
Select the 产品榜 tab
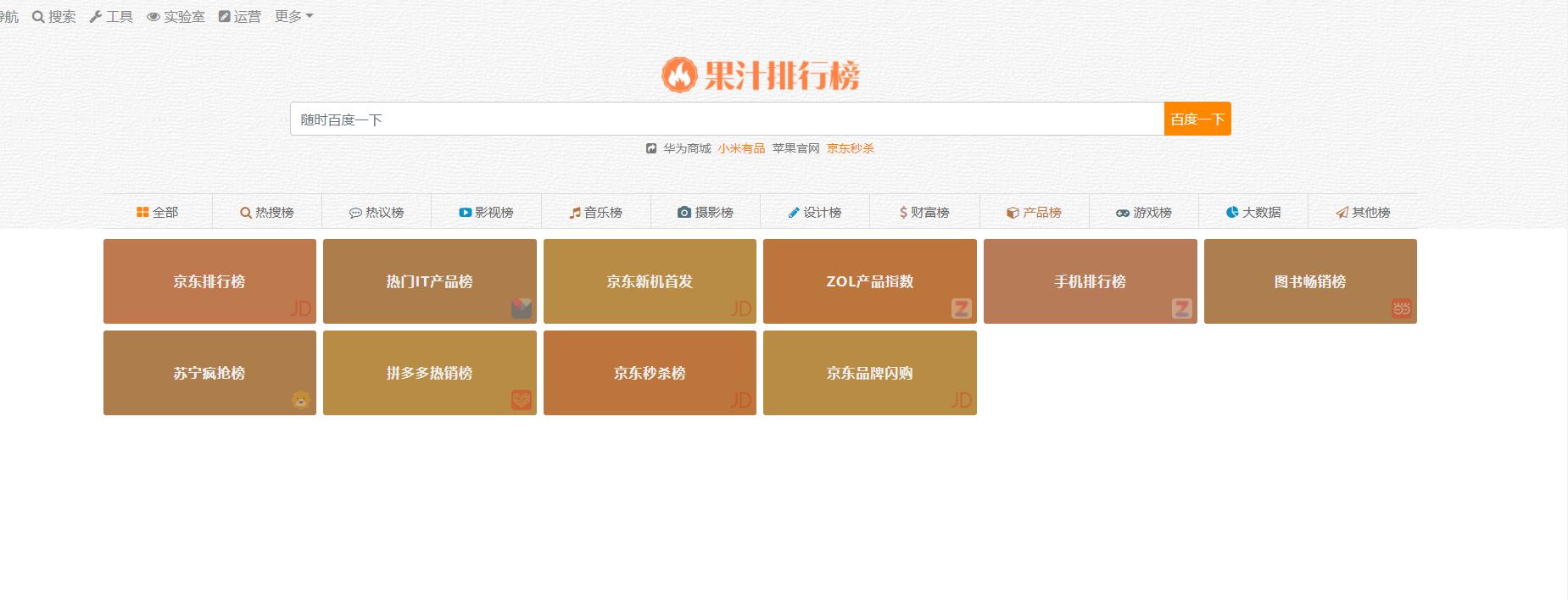[x=1034, y=212]
